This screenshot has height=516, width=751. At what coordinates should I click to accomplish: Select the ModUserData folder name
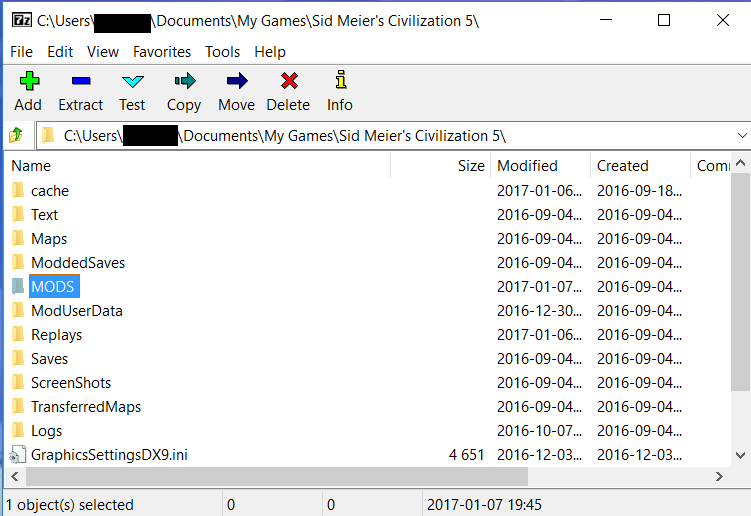tap(77, 310)
